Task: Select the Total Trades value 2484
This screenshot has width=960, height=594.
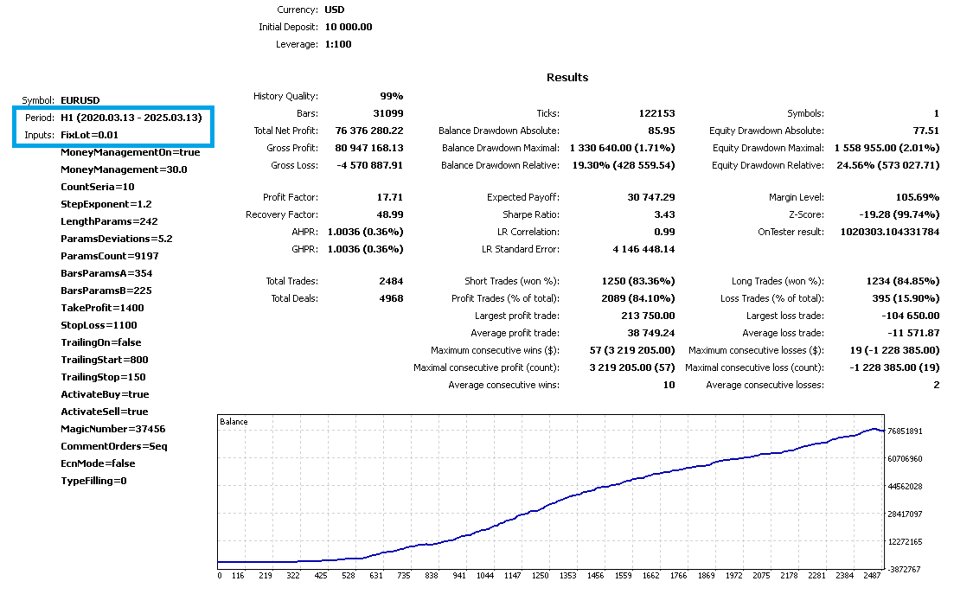Action: pyautogui.click(x=391, y=281)
